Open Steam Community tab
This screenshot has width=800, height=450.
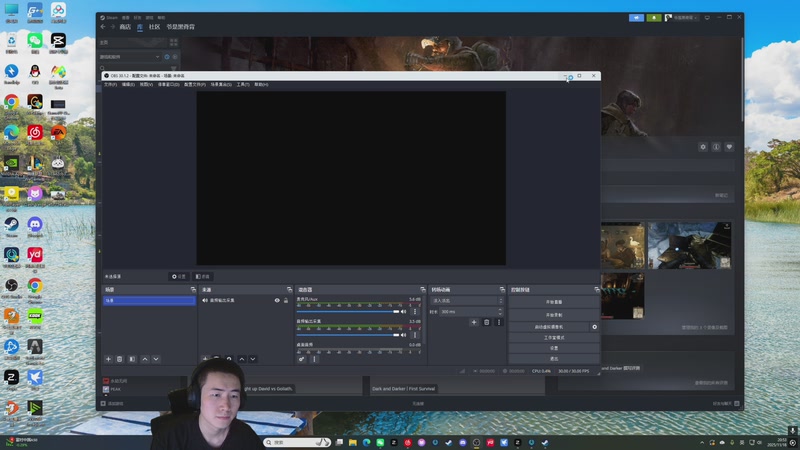(x=155, y=27)
